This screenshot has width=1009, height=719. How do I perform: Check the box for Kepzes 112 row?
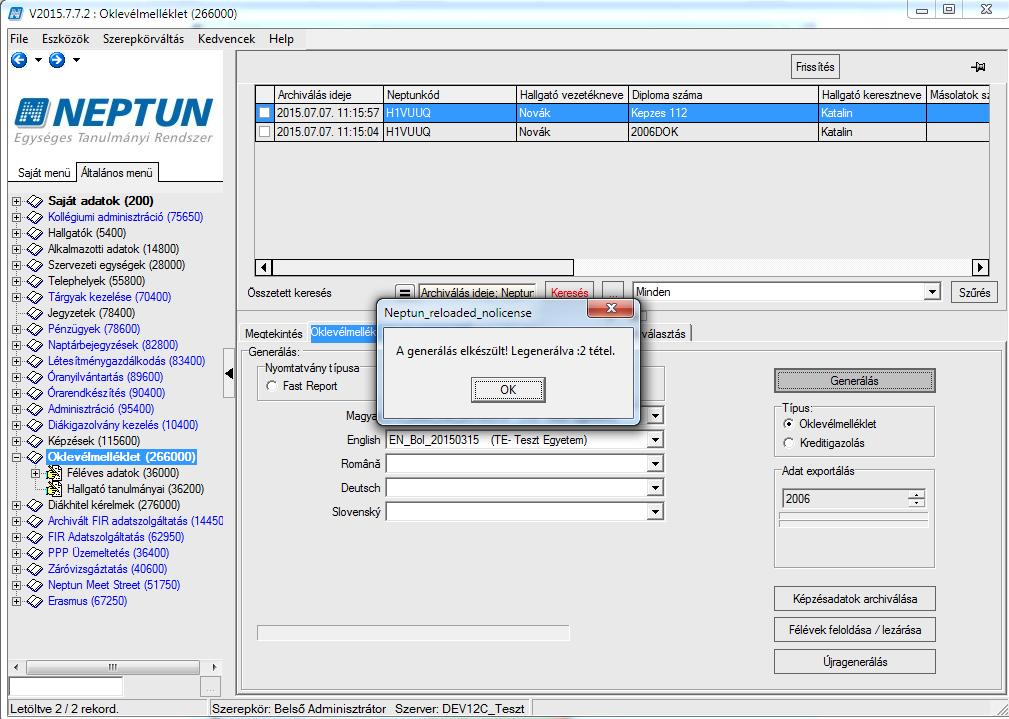[264, 113]
